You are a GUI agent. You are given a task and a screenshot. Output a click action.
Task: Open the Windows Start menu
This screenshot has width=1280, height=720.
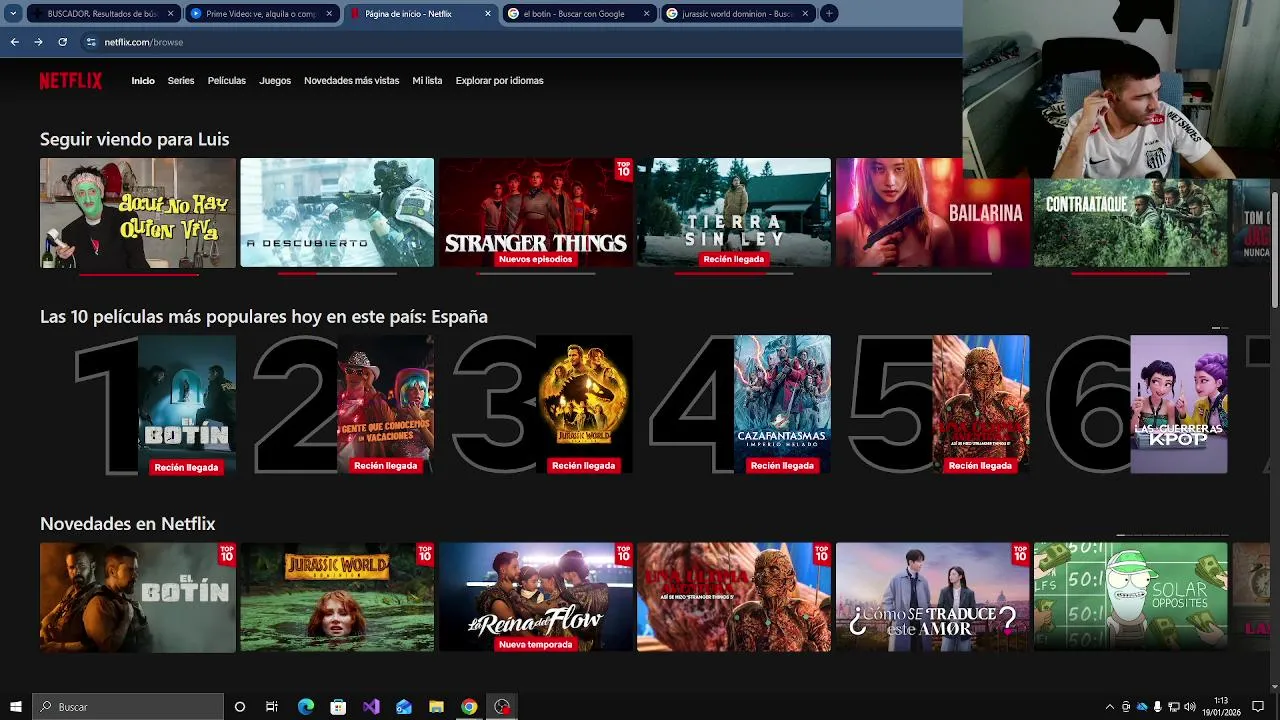click(15, 707)
